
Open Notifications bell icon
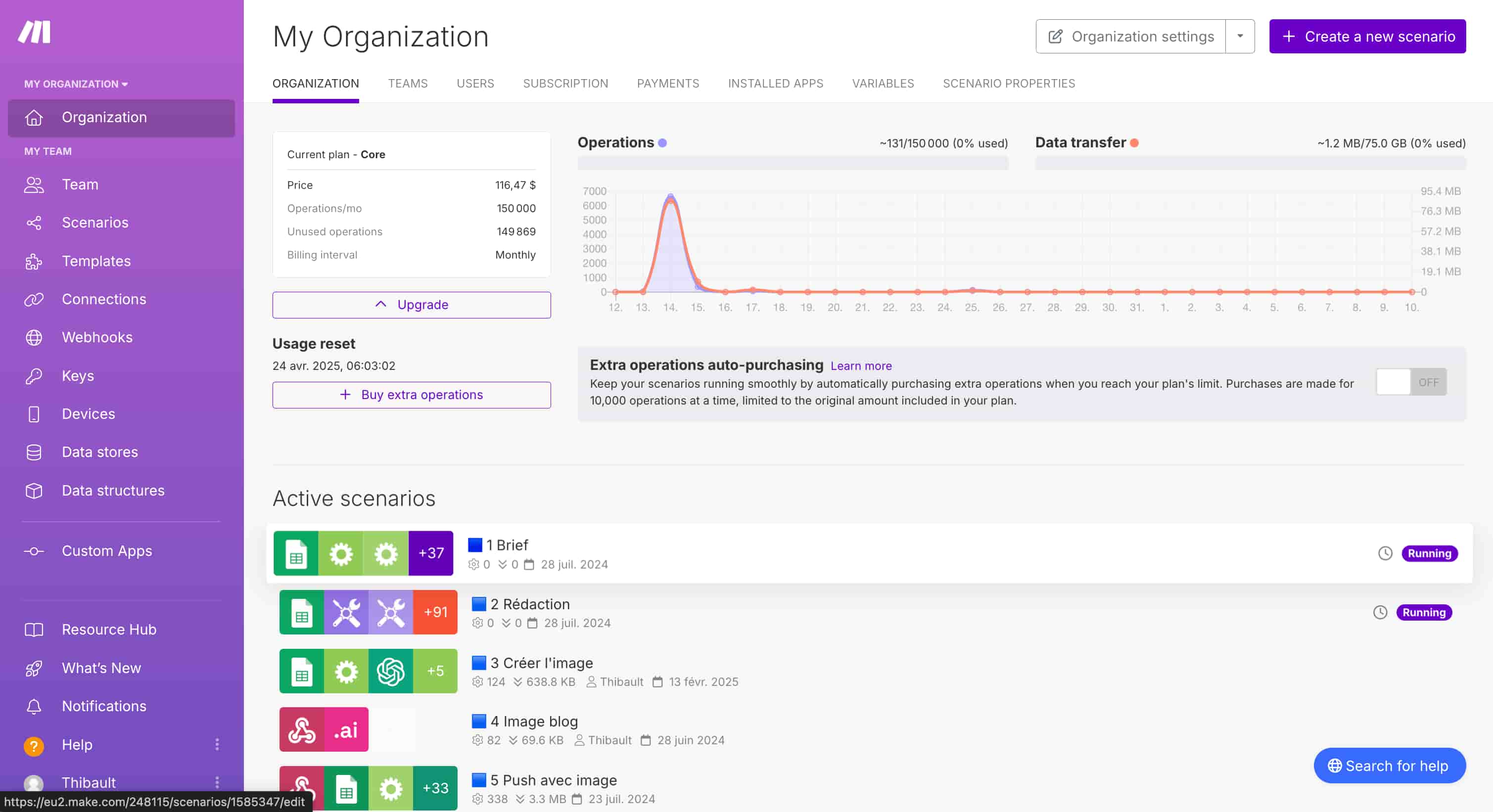34,707
